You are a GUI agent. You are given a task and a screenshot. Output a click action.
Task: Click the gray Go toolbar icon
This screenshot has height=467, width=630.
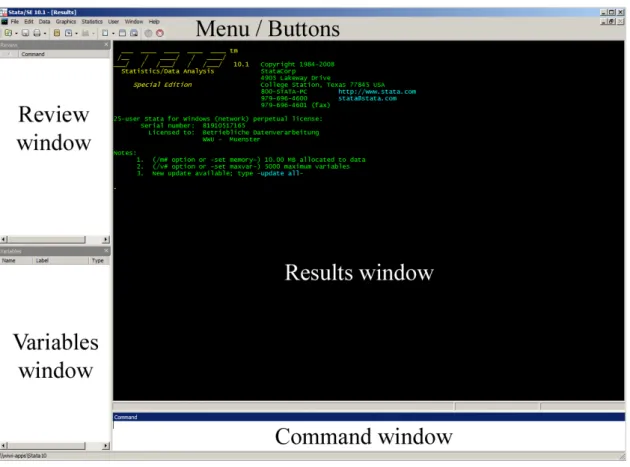148,33
